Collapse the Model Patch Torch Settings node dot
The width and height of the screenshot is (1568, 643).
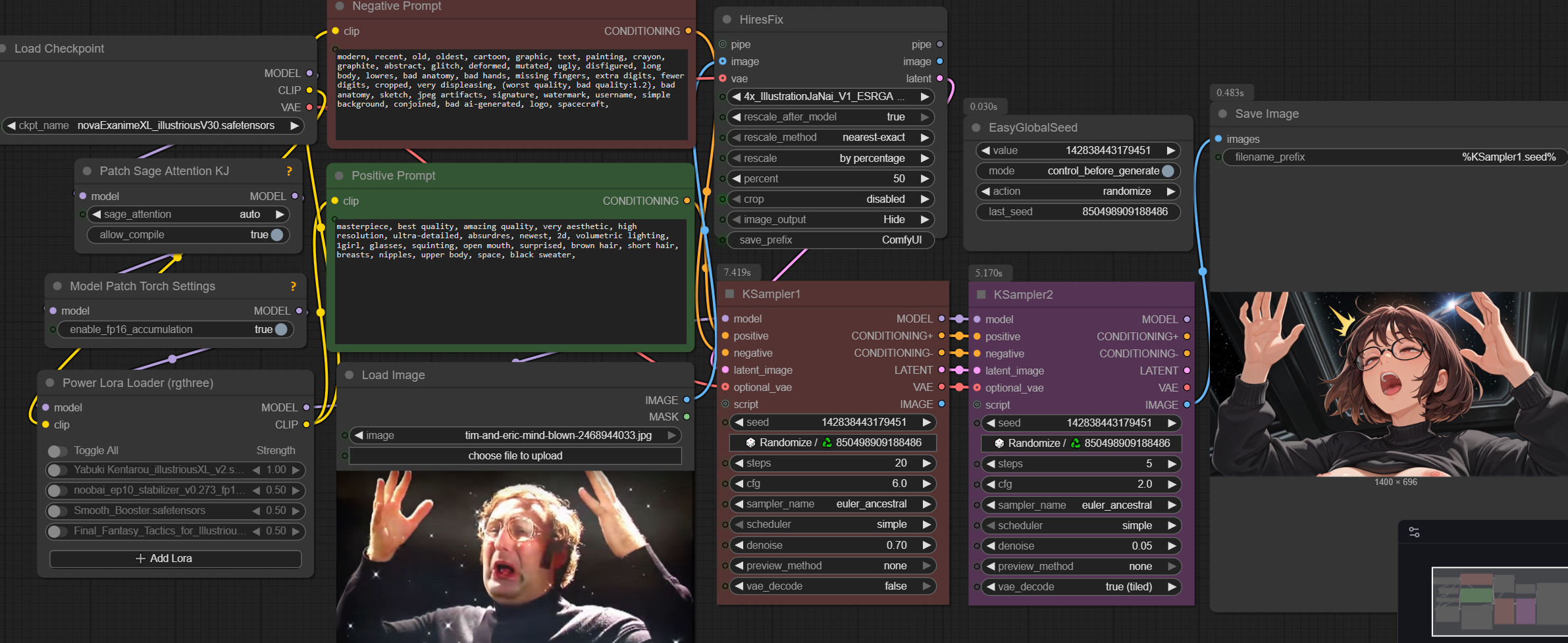point(57,286)
